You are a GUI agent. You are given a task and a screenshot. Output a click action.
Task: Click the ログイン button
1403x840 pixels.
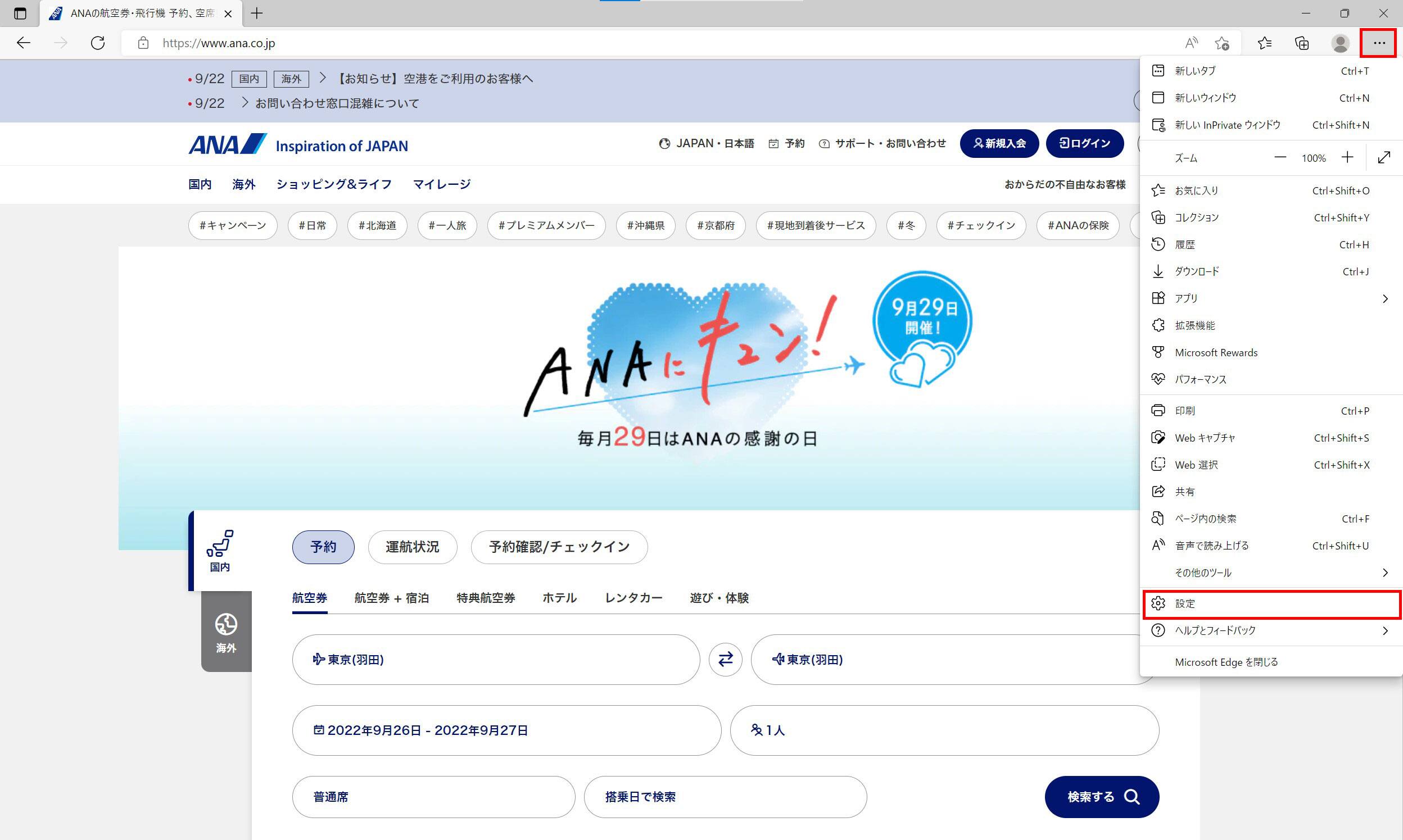click(1084, 143)
